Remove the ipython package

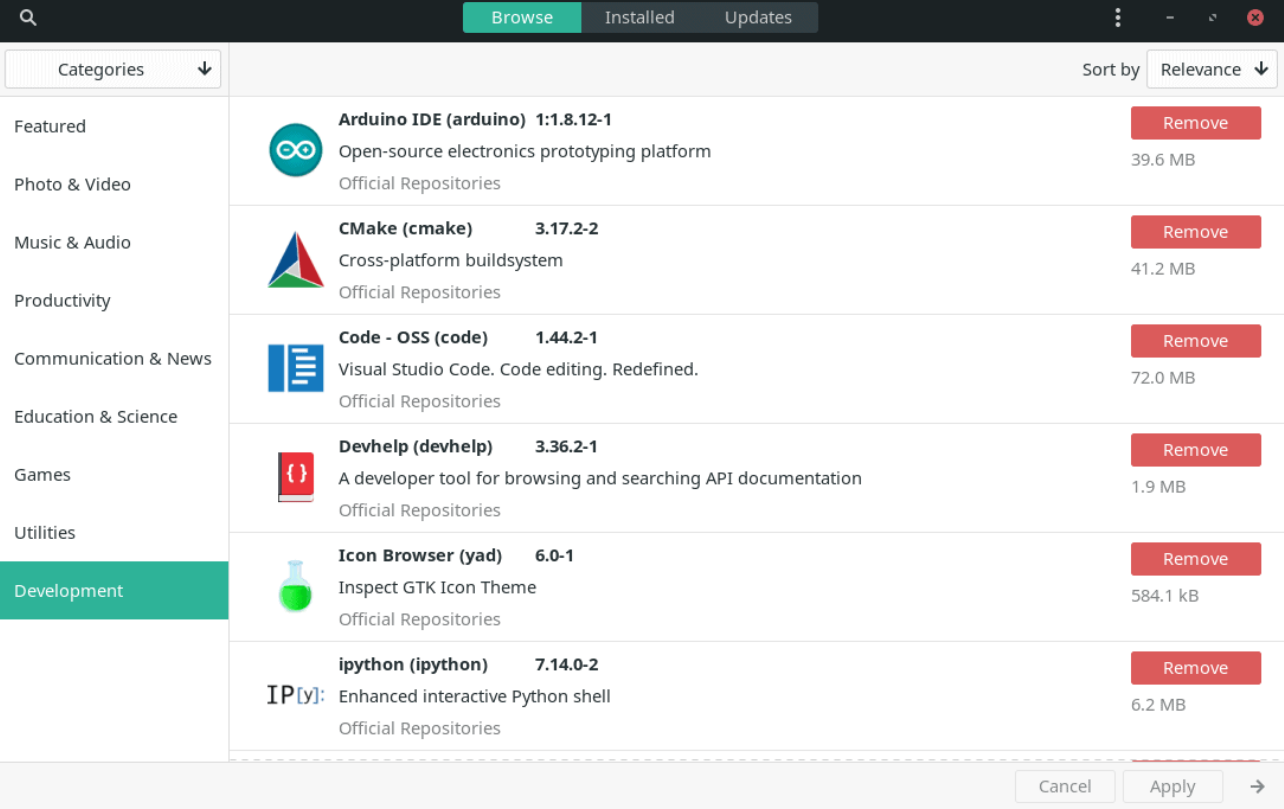(1196, 668)
